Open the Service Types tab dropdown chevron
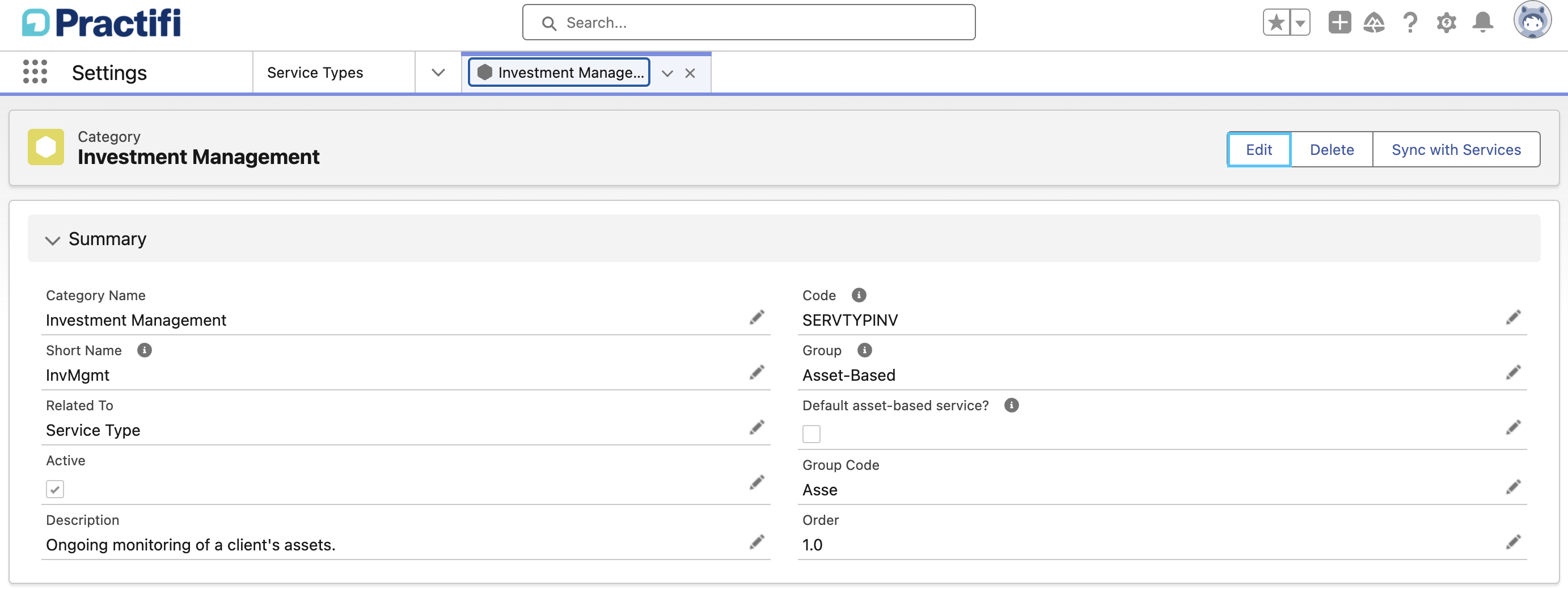The image size is (1568, 589). coord(438,73)
